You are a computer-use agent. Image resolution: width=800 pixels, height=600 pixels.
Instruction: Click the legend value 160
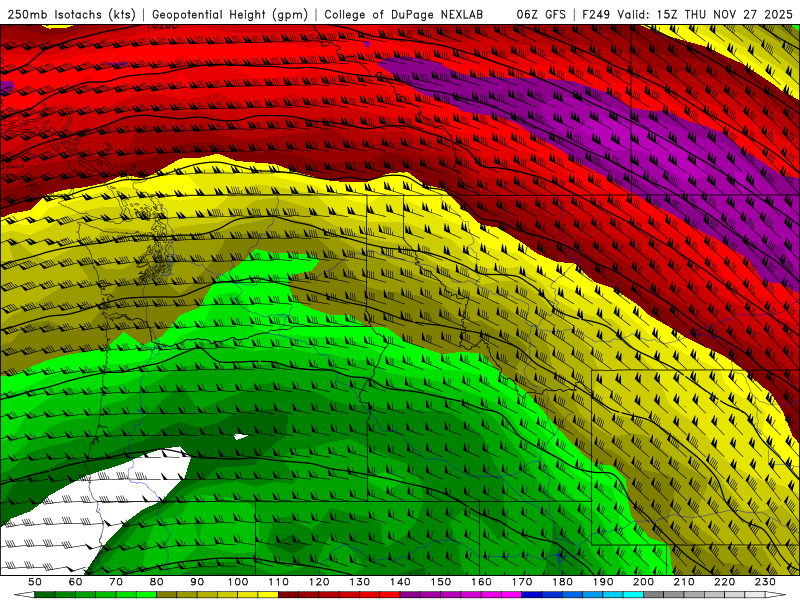pos(481,582)
